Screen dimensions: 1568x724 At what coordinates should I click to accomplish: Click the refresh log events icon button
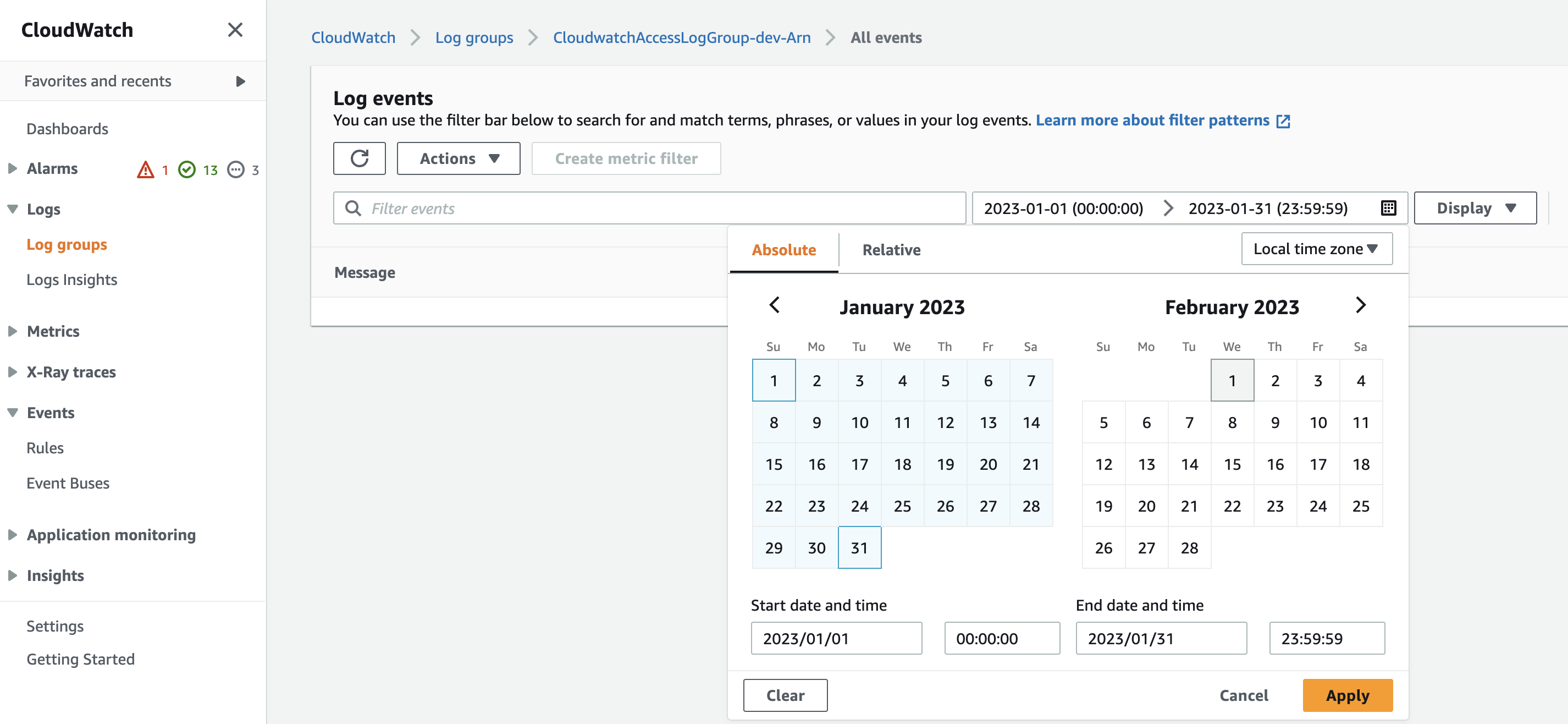[x=359, y=158]
